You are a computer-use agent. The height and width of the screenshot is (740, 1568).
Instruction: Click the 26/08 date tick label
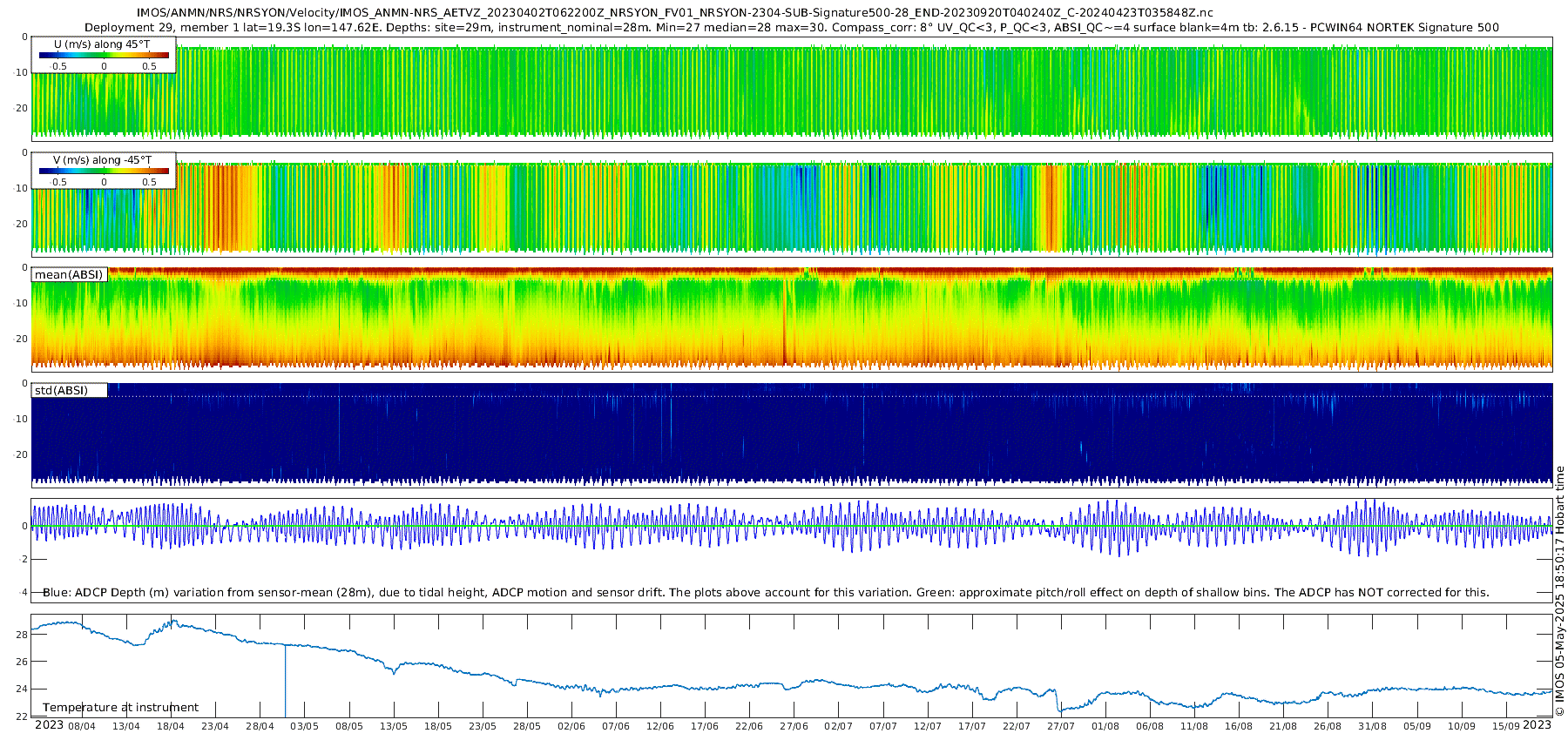pos(1328,726)
